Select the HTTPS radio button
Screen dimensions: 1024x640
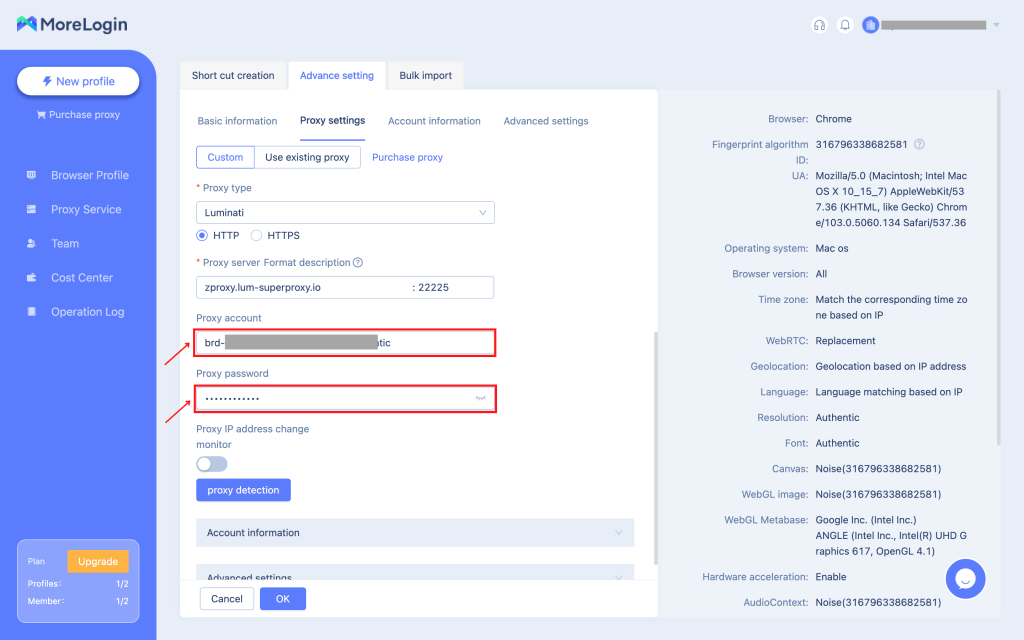[x=257, y=236]
